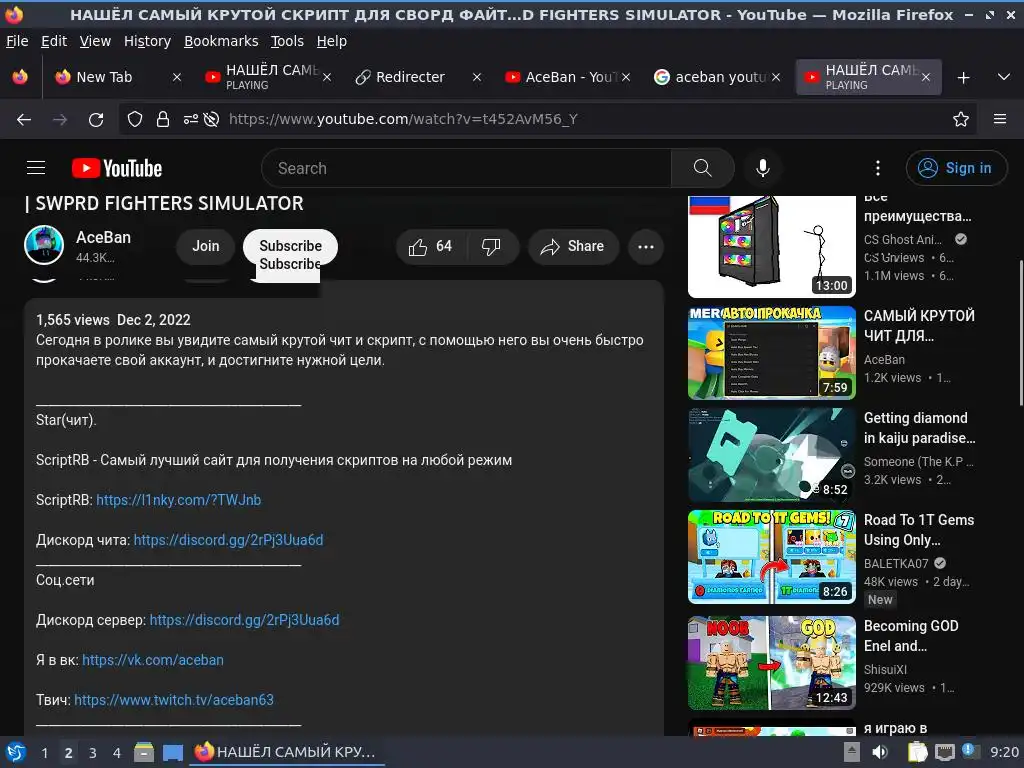Screen dimensions: 1024x768
Task: Close the Redirecter tab
Action: click(x=477, y=77)
